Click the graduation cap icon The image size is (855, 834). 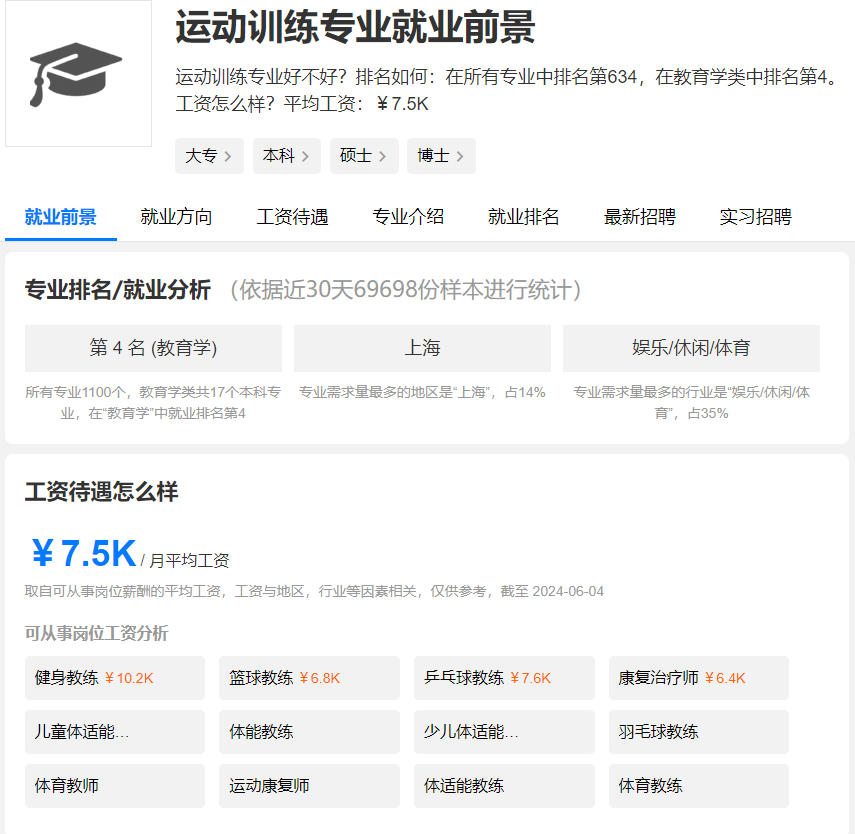[76, 74]
